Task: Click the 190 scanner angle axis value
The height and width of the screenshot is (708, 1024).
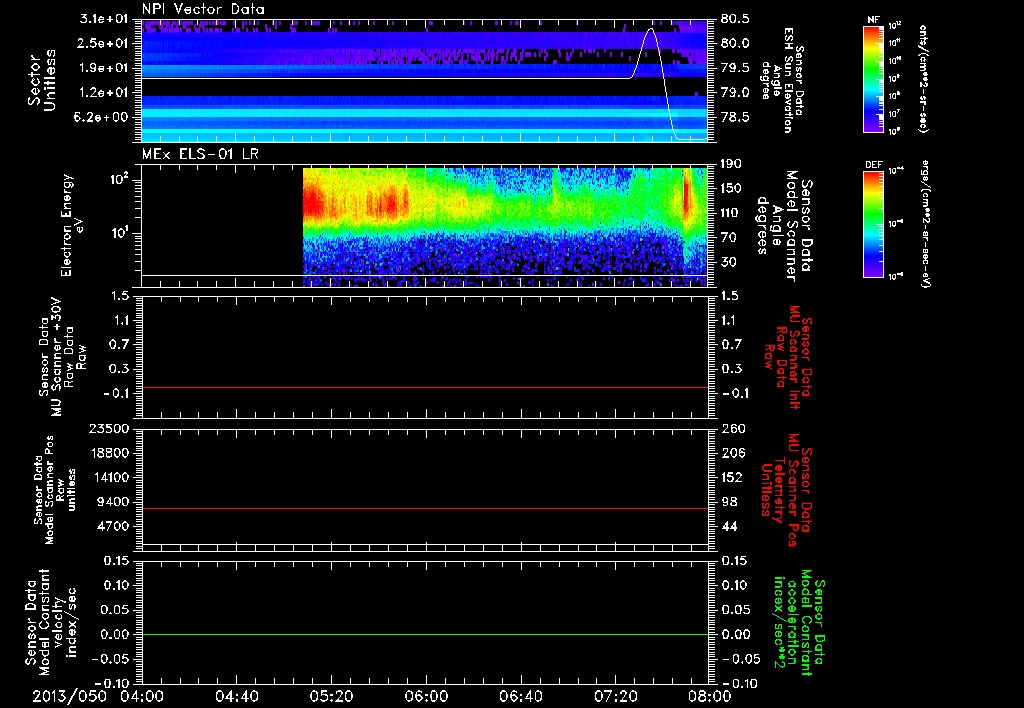Action: click(x=731, y=164)
